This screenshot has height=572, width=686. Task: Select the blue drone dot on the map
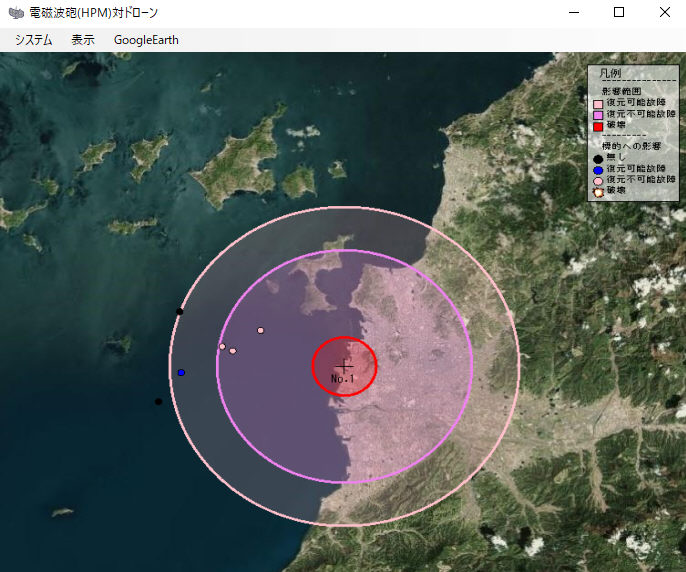tap(181, 372)
